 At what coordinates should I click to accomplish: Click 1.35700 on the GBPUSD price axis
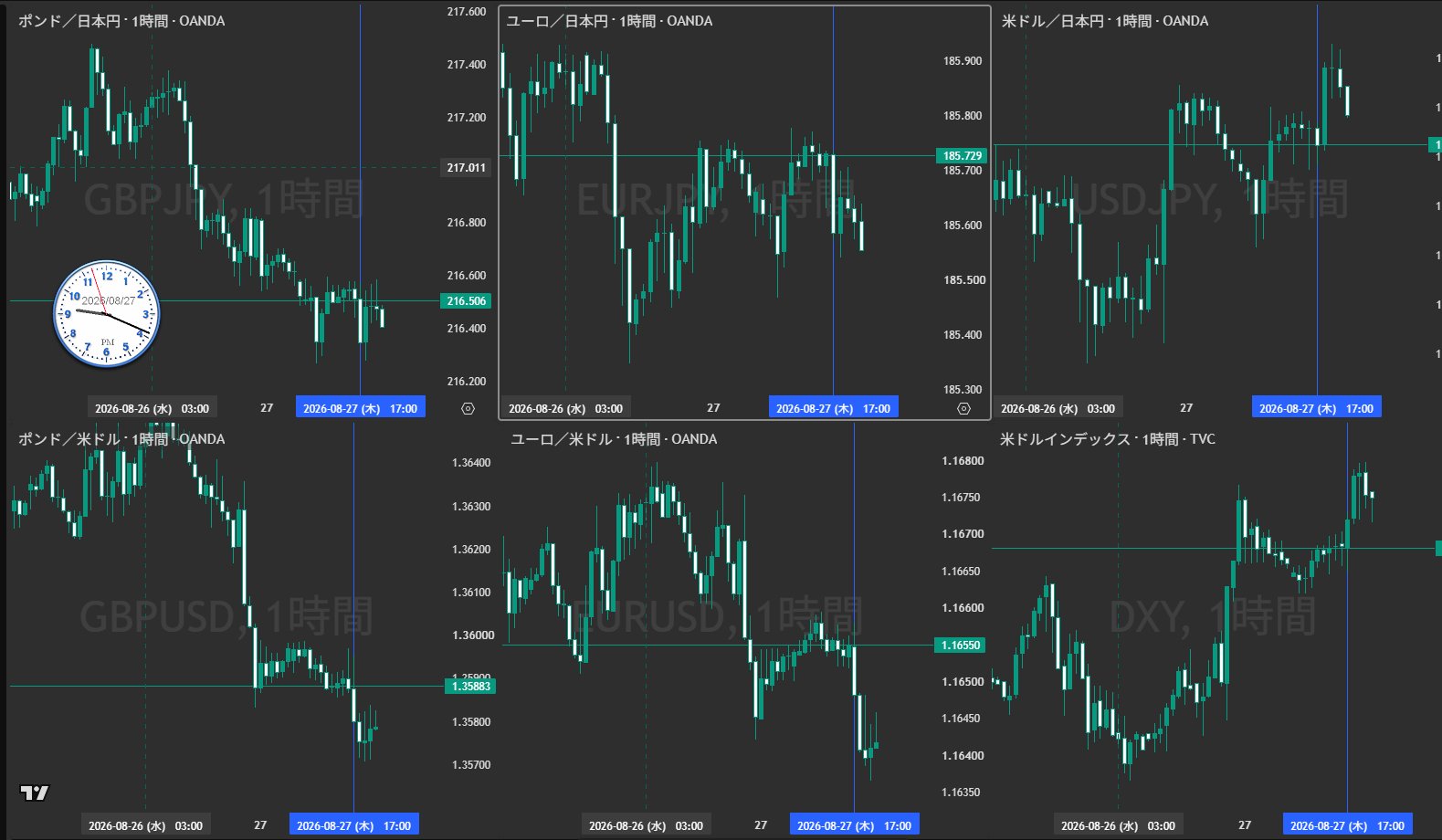pyautogui.click(x=471, y=765)
